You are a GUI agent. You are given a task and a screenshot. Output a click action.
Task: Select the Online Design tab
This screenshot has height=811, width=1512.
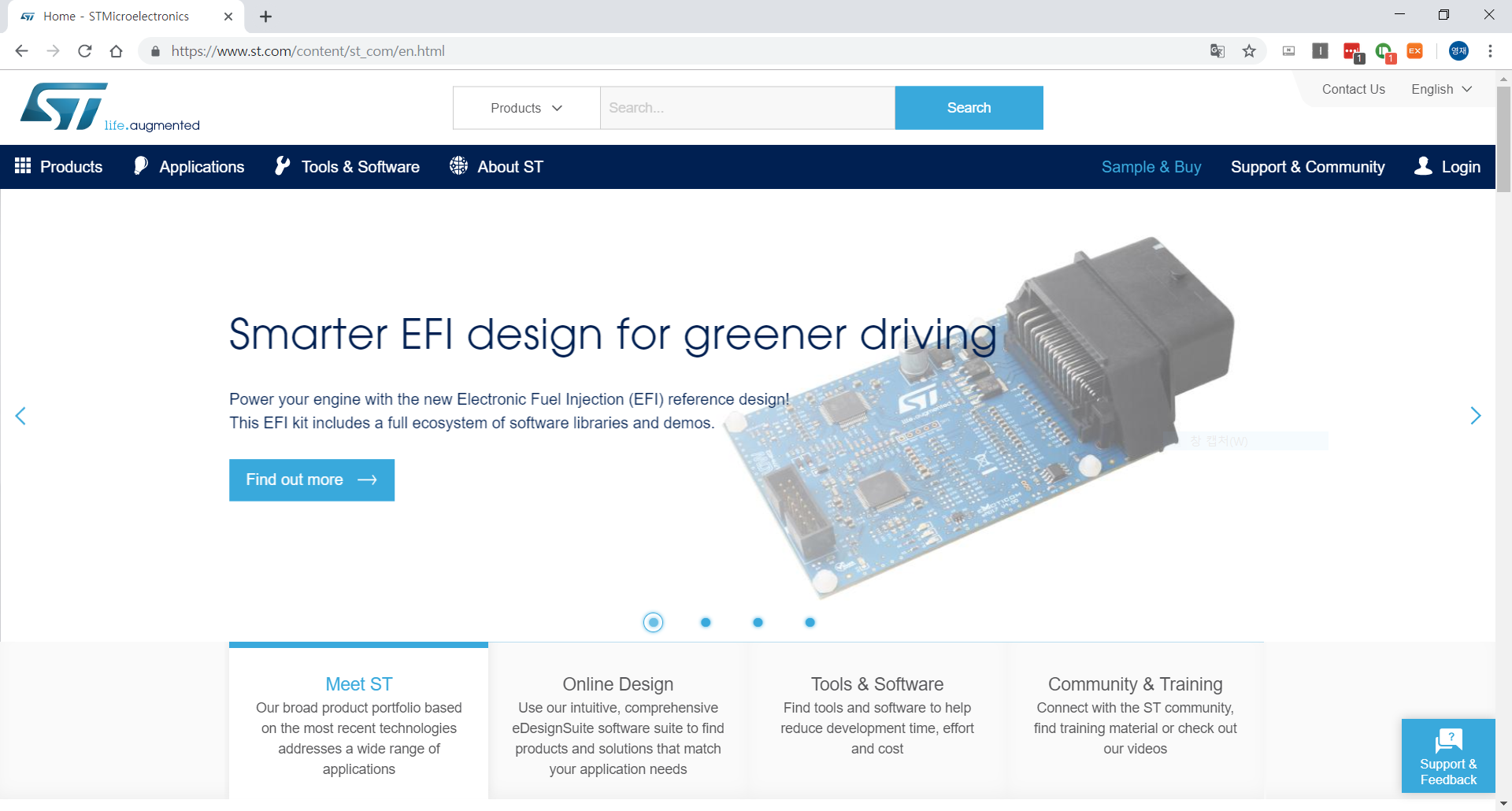pyautogui.click(x=618, y=721)
